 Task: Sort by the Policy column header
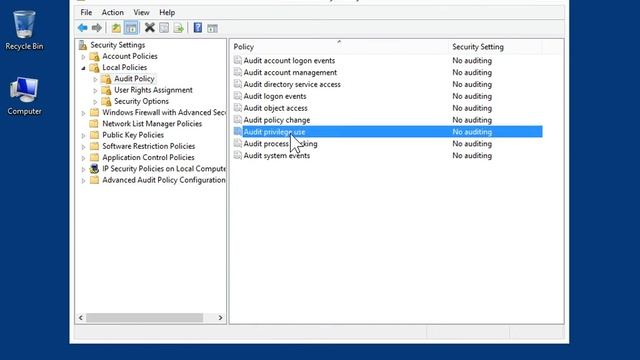click(x=340, y=47)
